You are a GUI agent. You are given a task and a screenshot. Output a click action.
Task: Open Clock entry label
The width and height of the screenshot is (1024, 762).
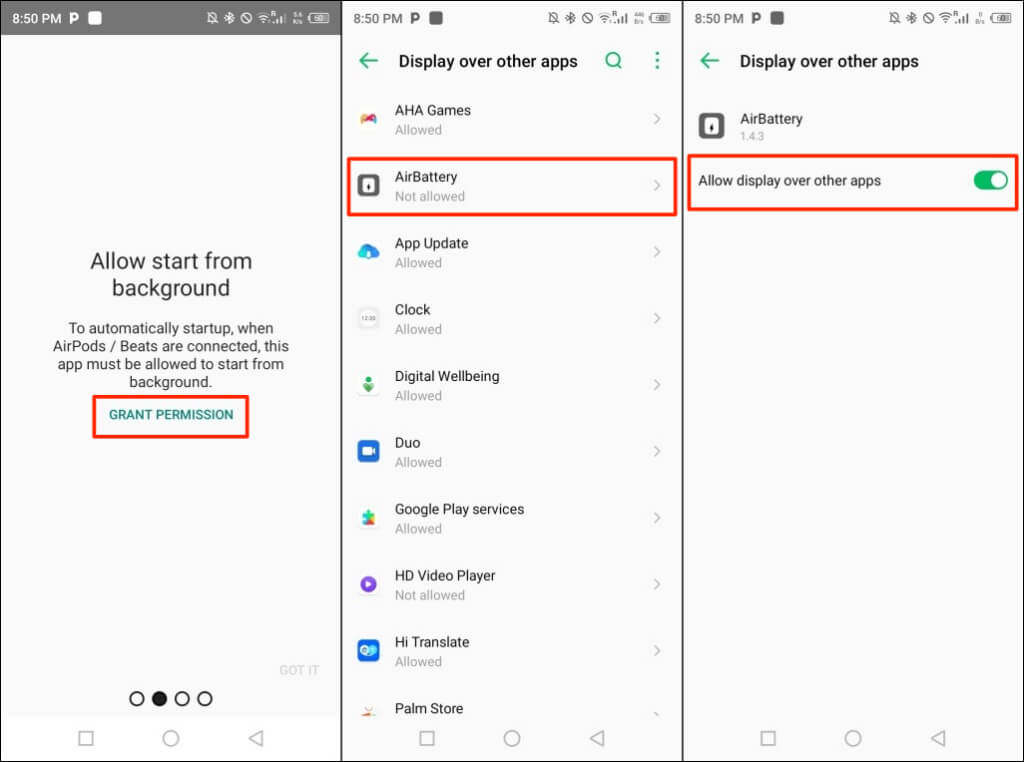(412, 310)
